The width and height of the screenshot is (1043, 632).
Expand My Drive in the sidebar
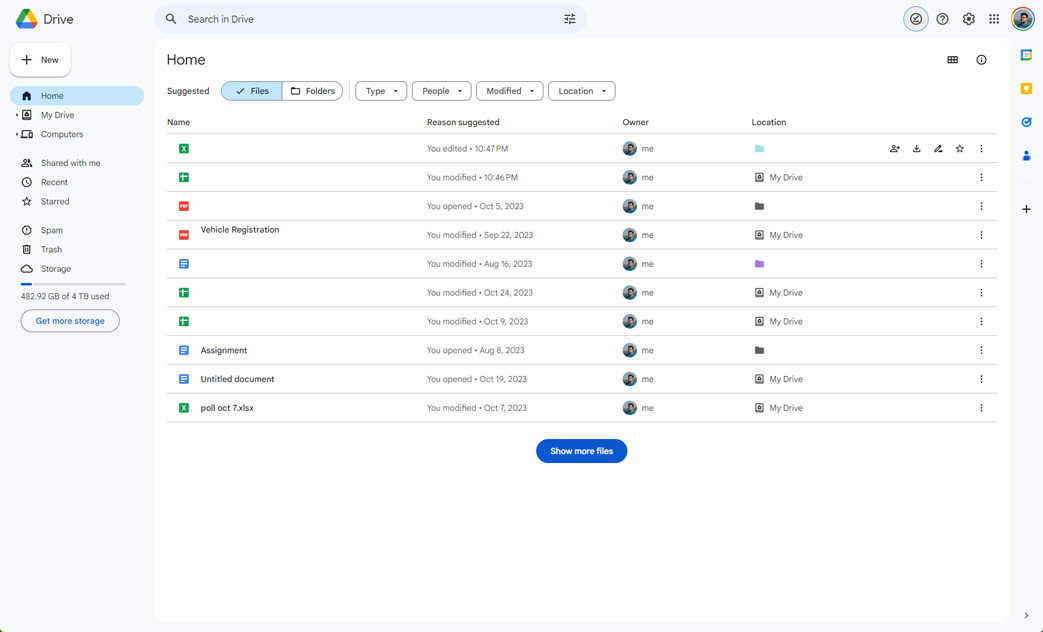pyautogui.click(x=15, y=114)
